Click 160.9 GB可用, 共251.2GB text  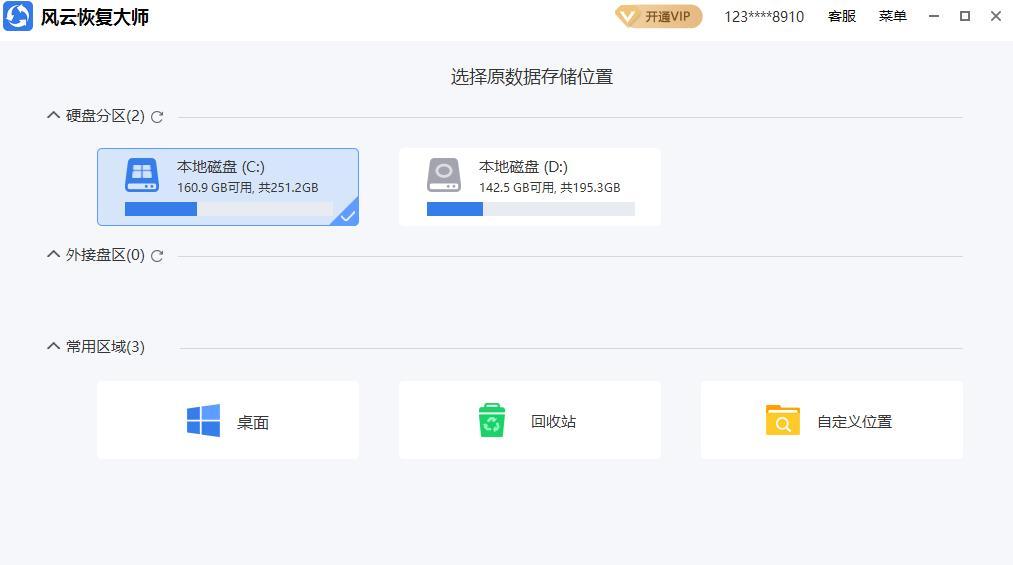click(247, 187)
